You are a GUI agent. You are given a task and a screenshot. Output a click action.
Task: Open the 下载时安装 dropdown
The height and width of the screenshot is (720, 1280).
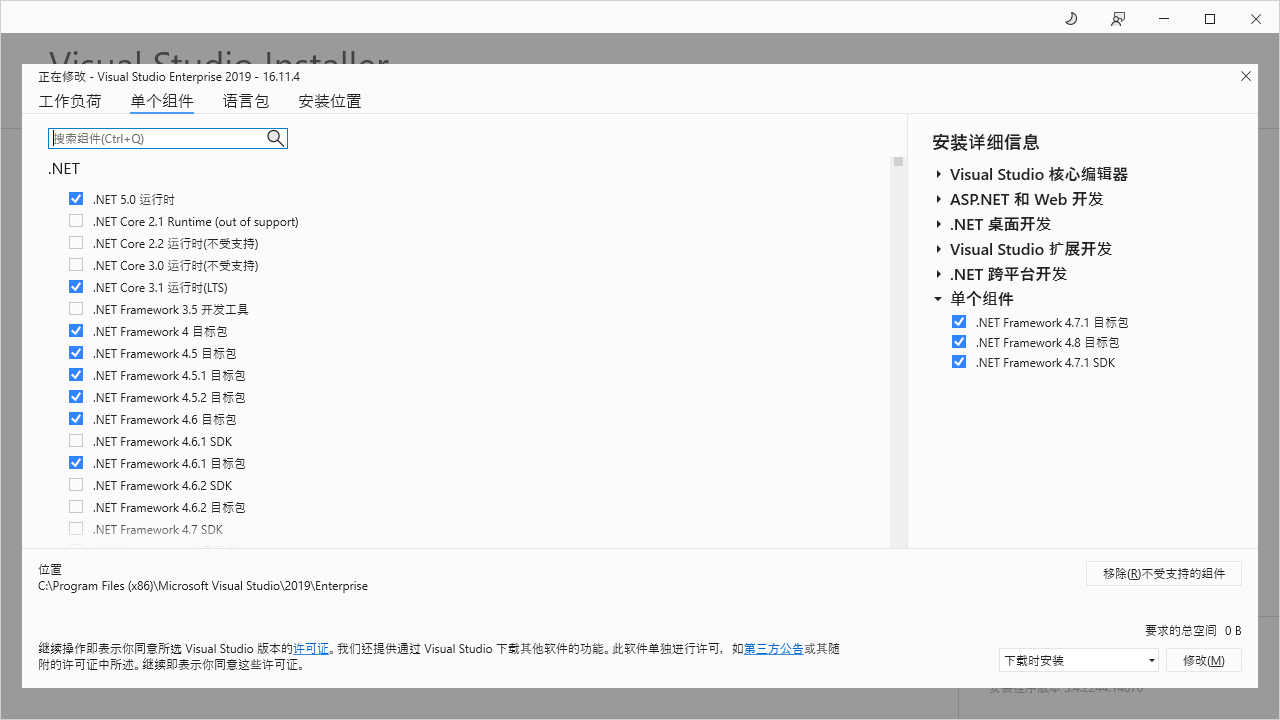pos(1079,660)
